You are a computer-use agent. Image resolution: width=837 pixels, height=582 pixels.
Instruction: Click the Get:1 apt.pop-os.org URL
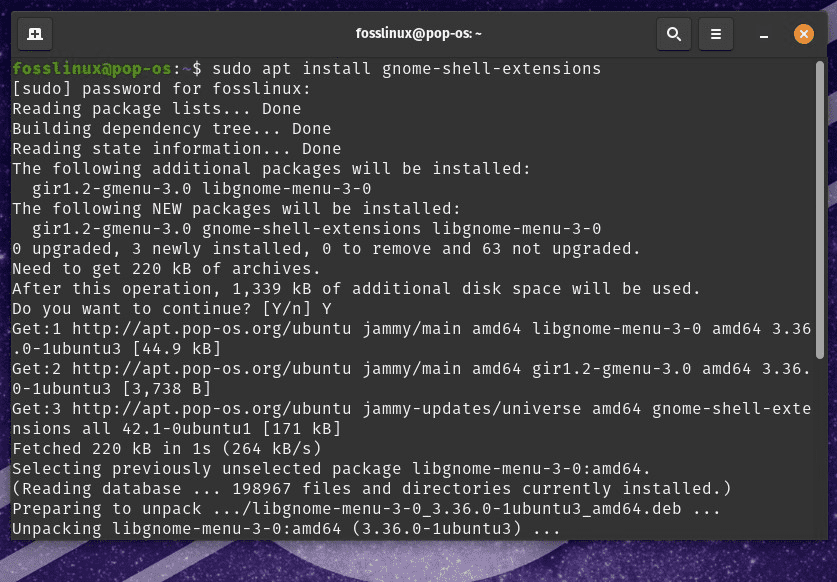pos(211,329)
